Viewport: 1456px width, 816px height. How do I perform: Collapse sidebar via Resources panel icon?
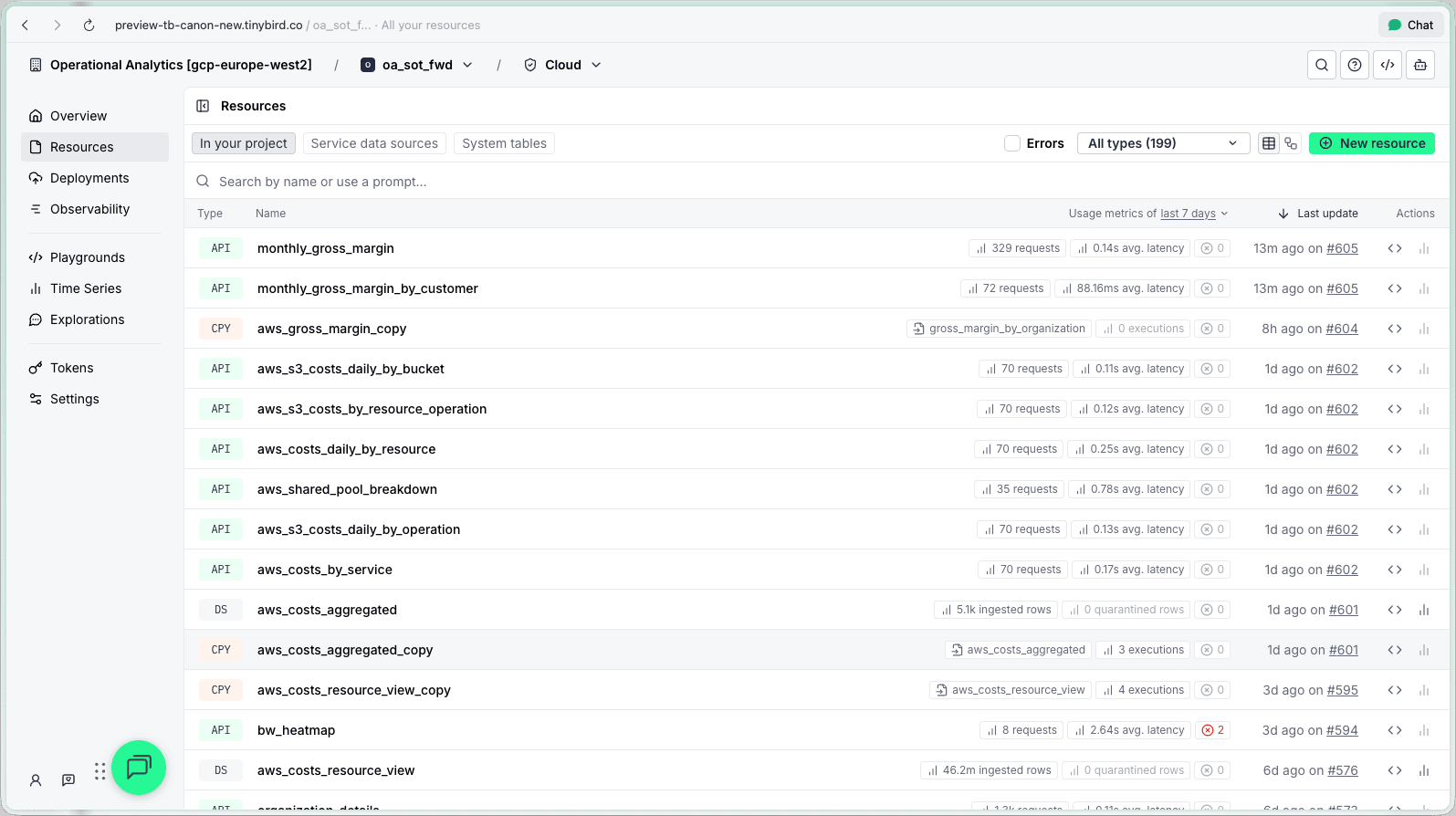point(204,106)
